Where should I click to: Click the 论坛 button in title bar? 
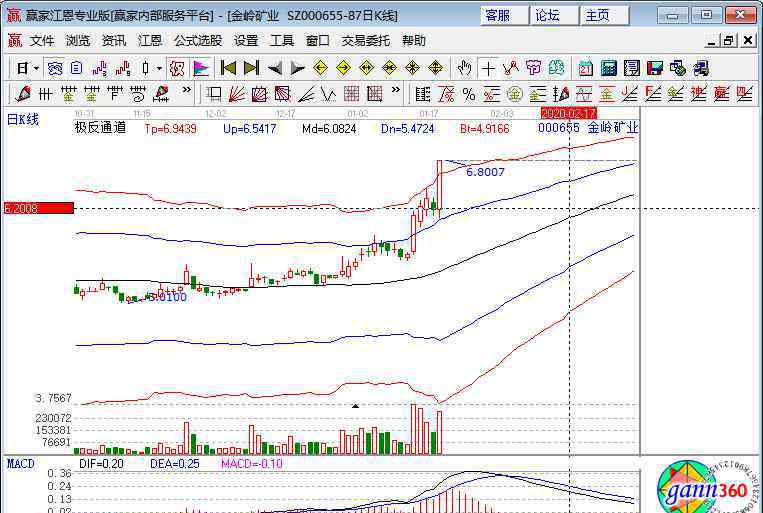coord(548,15)
